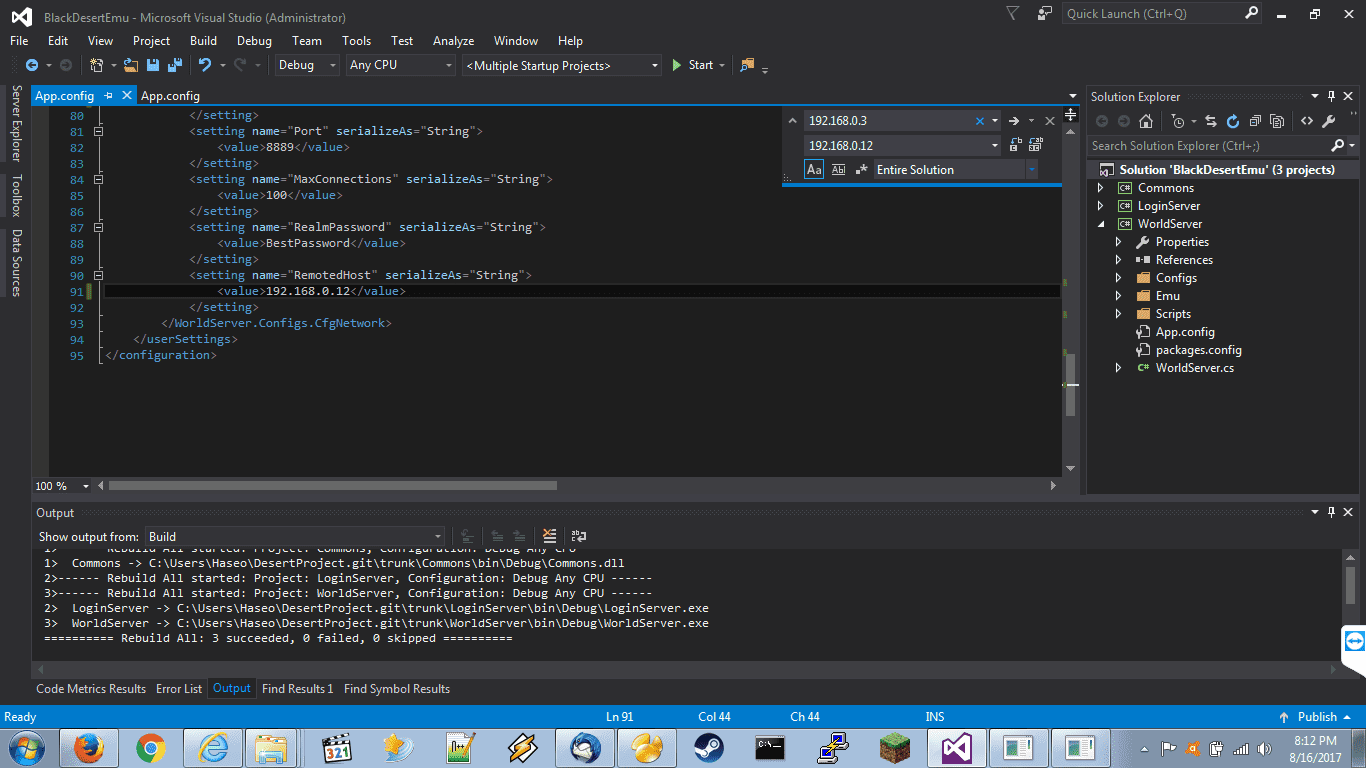Select WorldServer.cs in Solution Explorer
The image size is (1366, 768).
(1194, 368)
